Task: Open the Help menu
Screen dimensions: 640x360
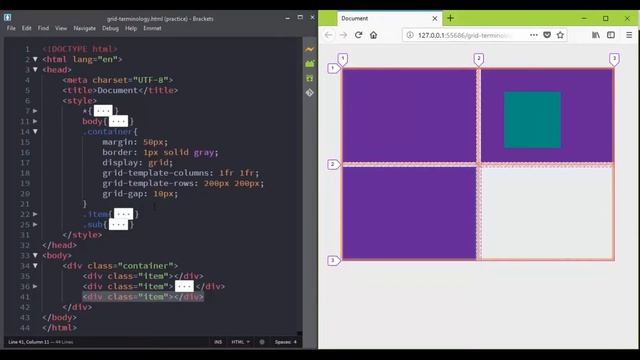Action: click(131, 28)
